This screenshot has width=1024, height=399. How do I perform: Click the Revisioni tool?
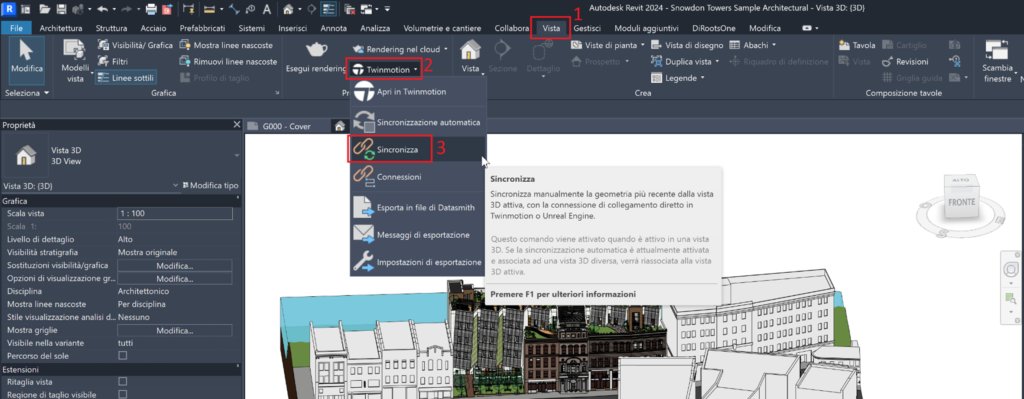coord(905,61)
